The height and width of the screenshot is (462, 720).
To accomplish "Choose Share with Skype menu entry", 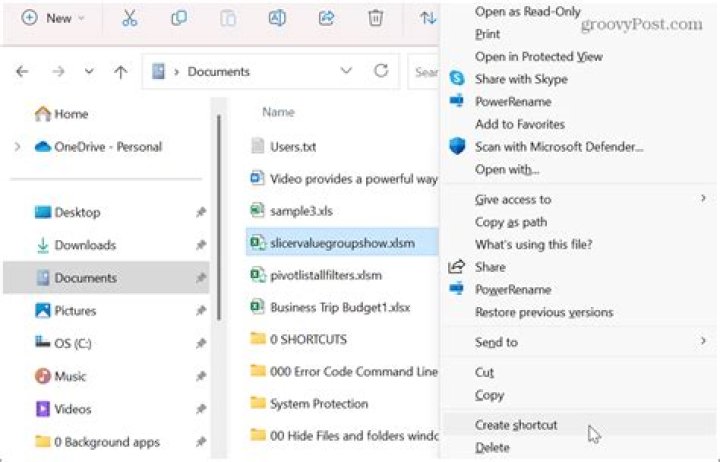I will pyautogui.click(x=521, y=79).
